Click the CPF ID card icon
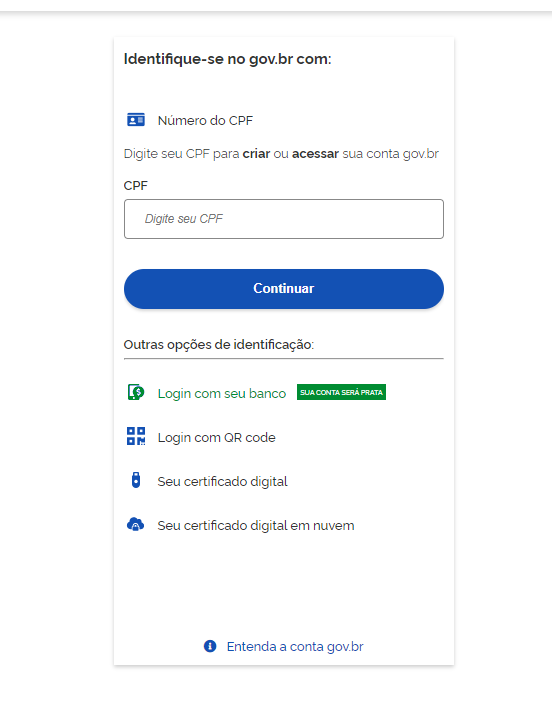The image size is (552, 705). coord(136,120)
